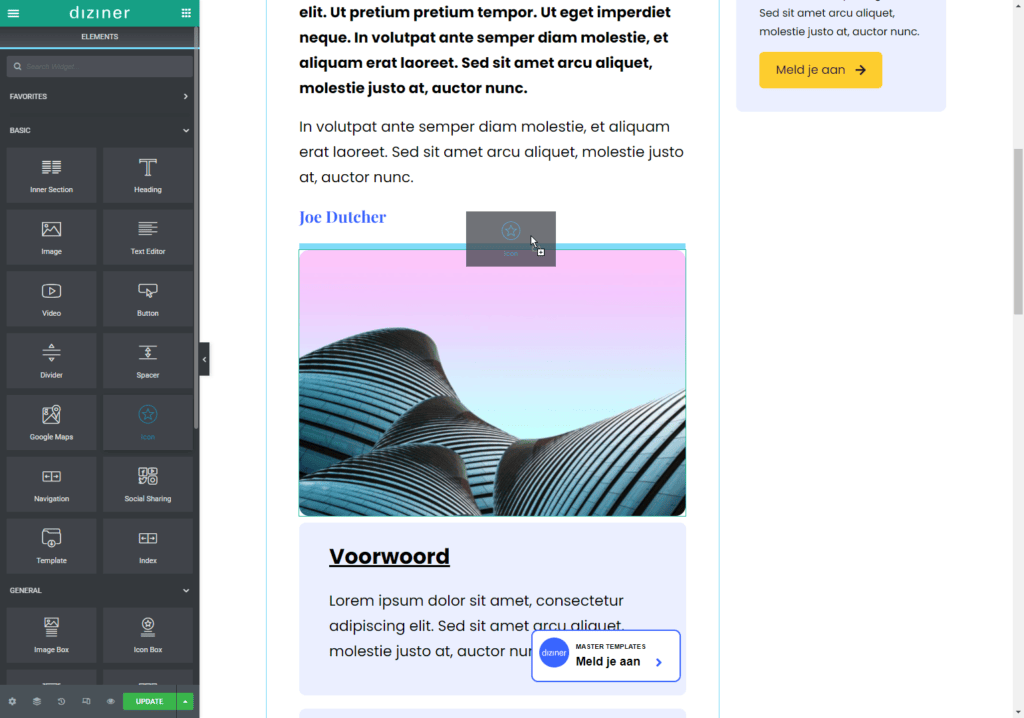Select the Heading widget

pyautogui.click(x=148, y=175)
